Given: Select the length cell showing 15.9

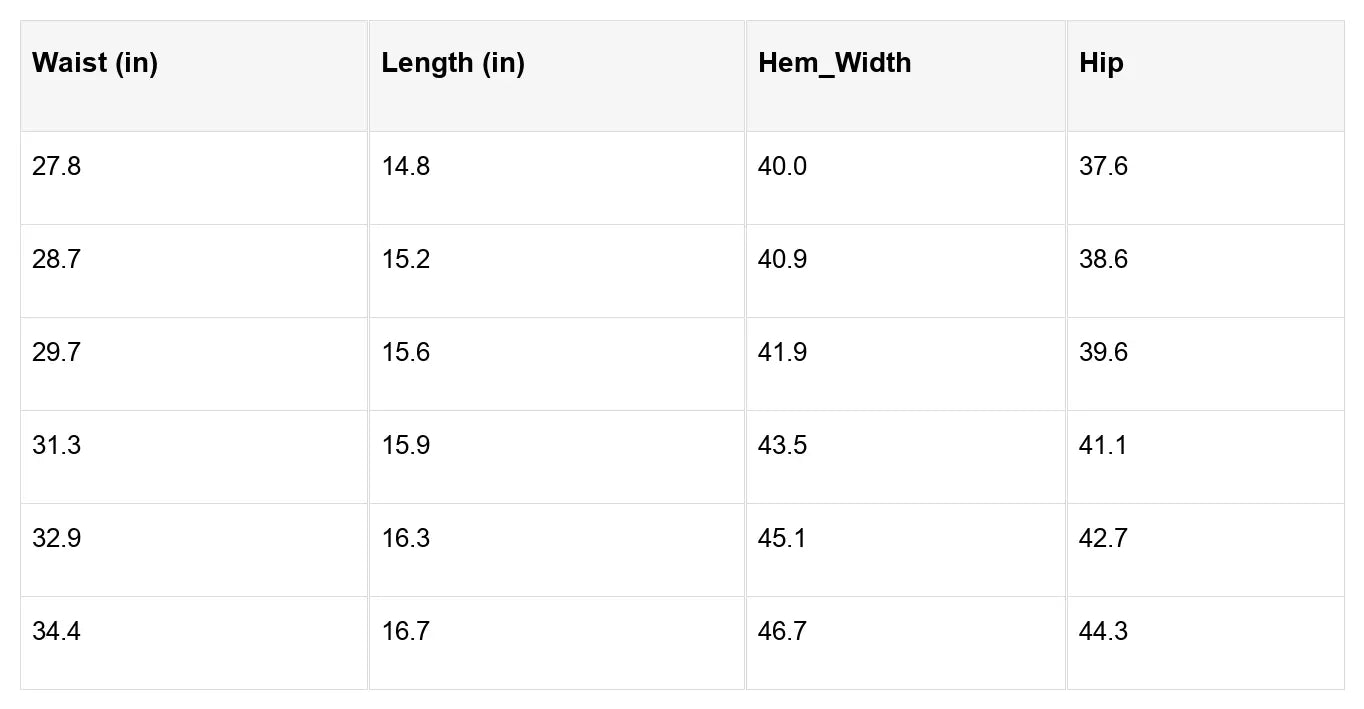Looking at the screenshot, I should pos(406,446).
